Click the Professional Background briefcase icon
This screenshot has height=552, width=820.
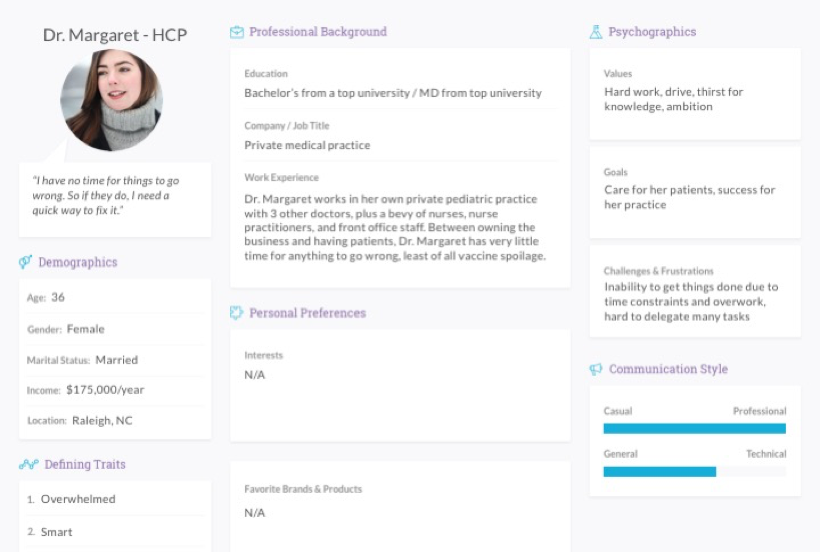[237, 32]
